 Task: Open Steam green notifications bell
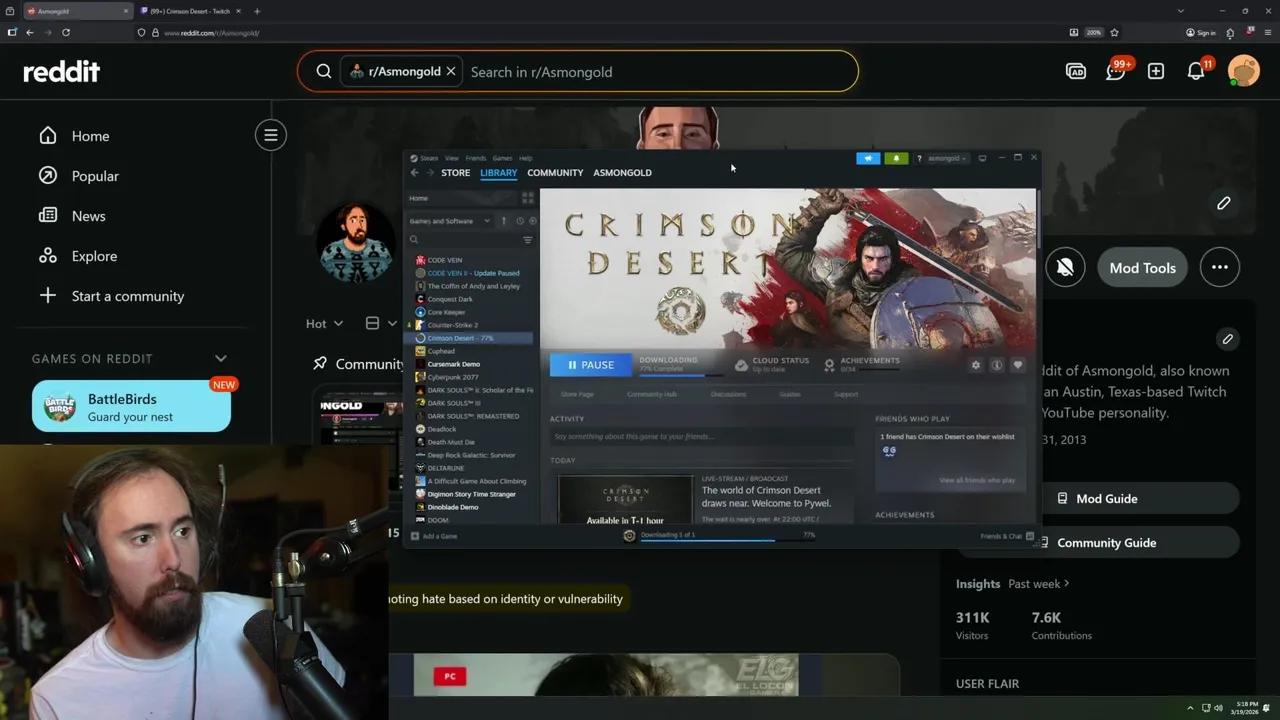896,158
